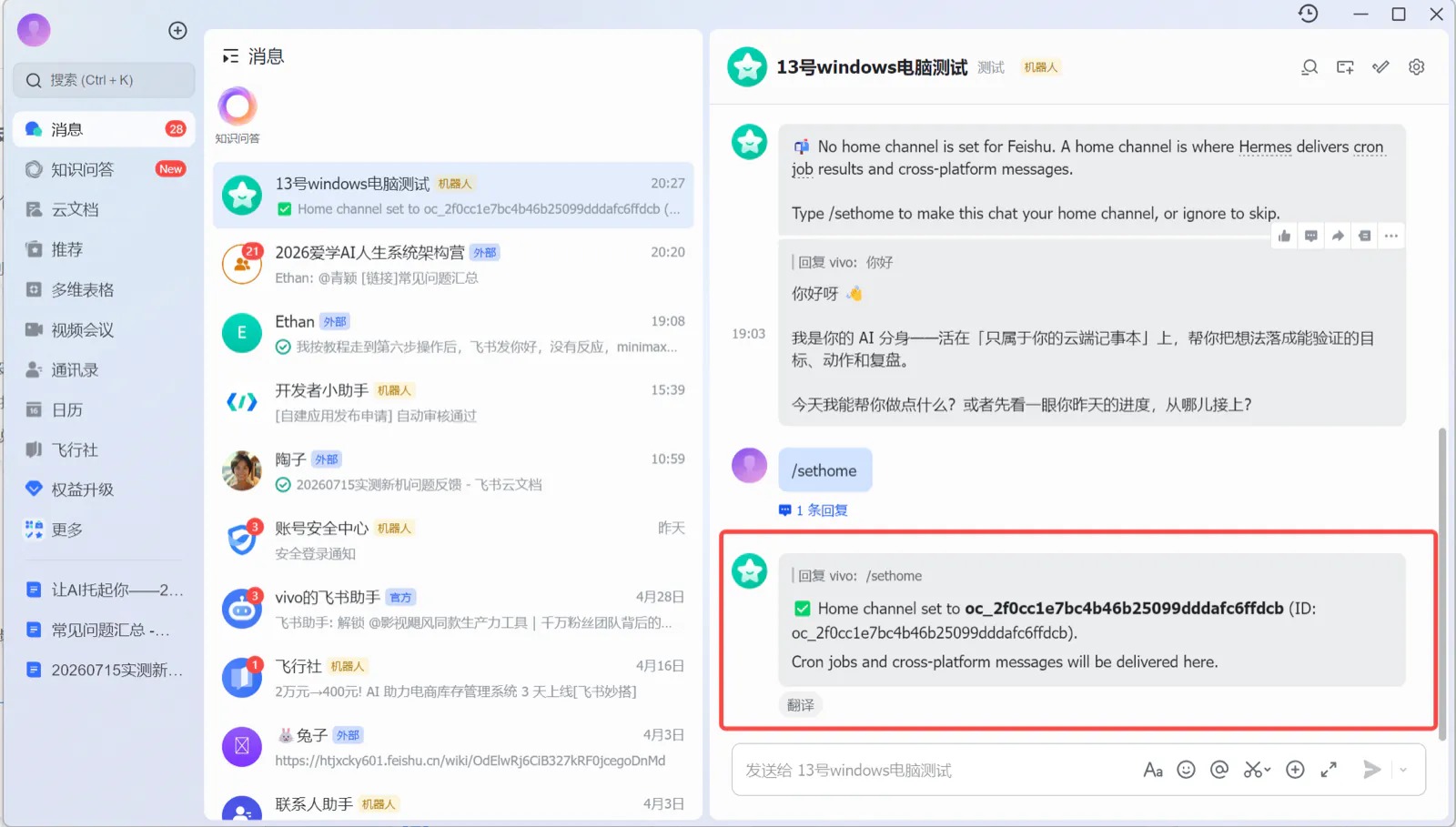Screen dimensions: 1456x827
Task: Click the plus attachments icon
Action: [x=1295, y=770]
